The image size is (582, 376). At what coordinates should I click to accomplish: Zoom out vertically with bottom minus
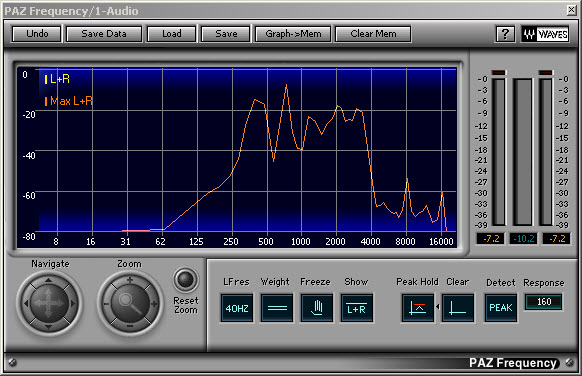pyautogui.click(x=130, y=326)
